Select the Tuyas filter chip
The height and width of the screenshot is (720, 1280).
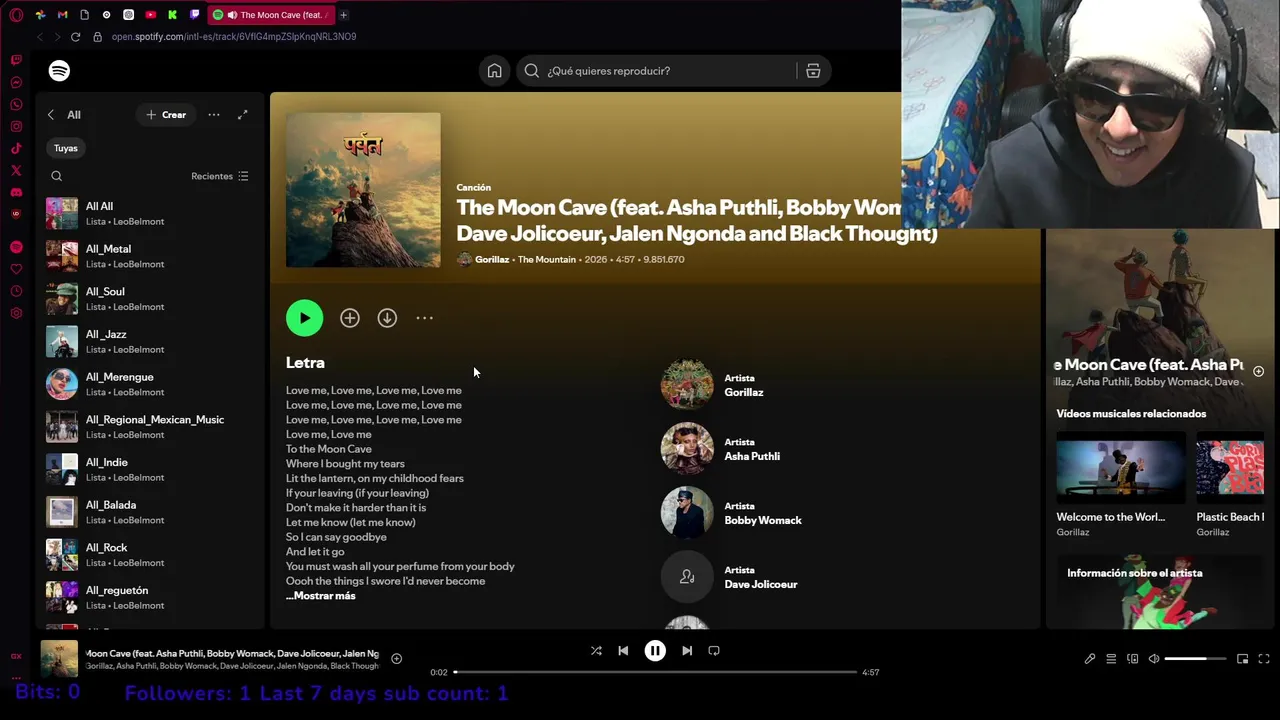(x=66, y=148)
